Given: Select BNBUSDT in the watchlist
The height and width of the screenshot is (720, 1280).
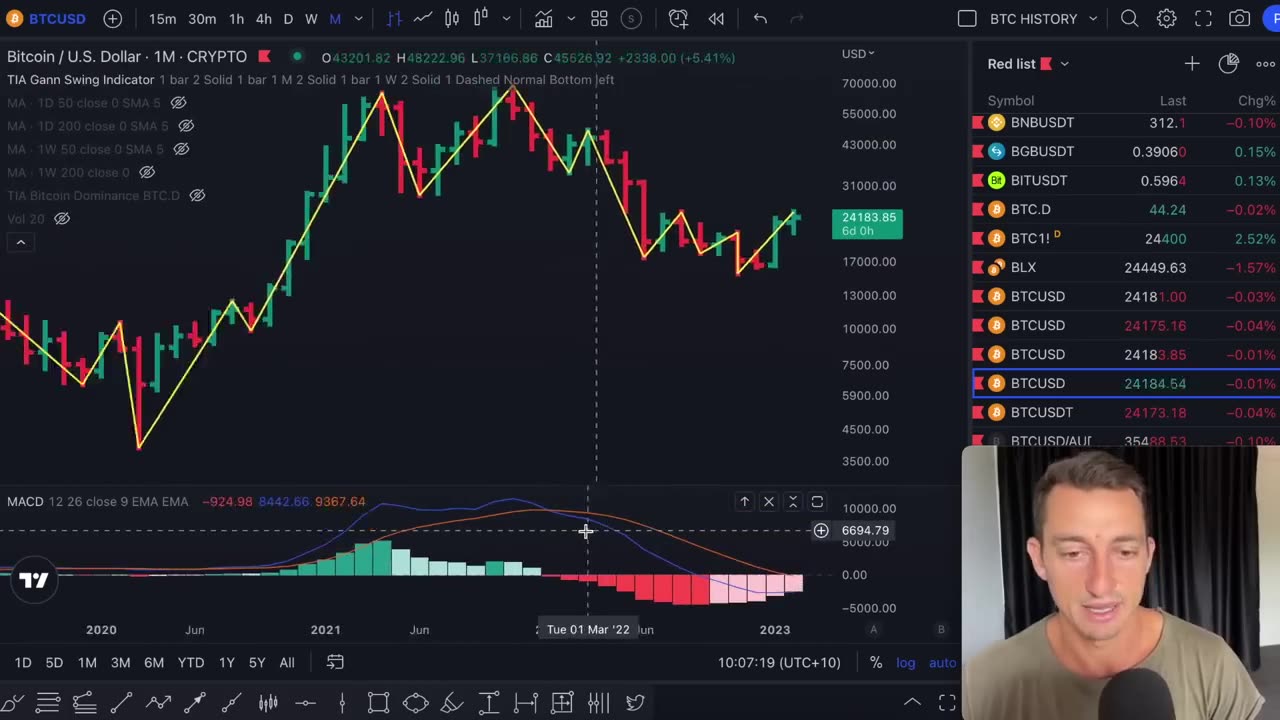Looking at the screenshot, I should click(1126, 122).
